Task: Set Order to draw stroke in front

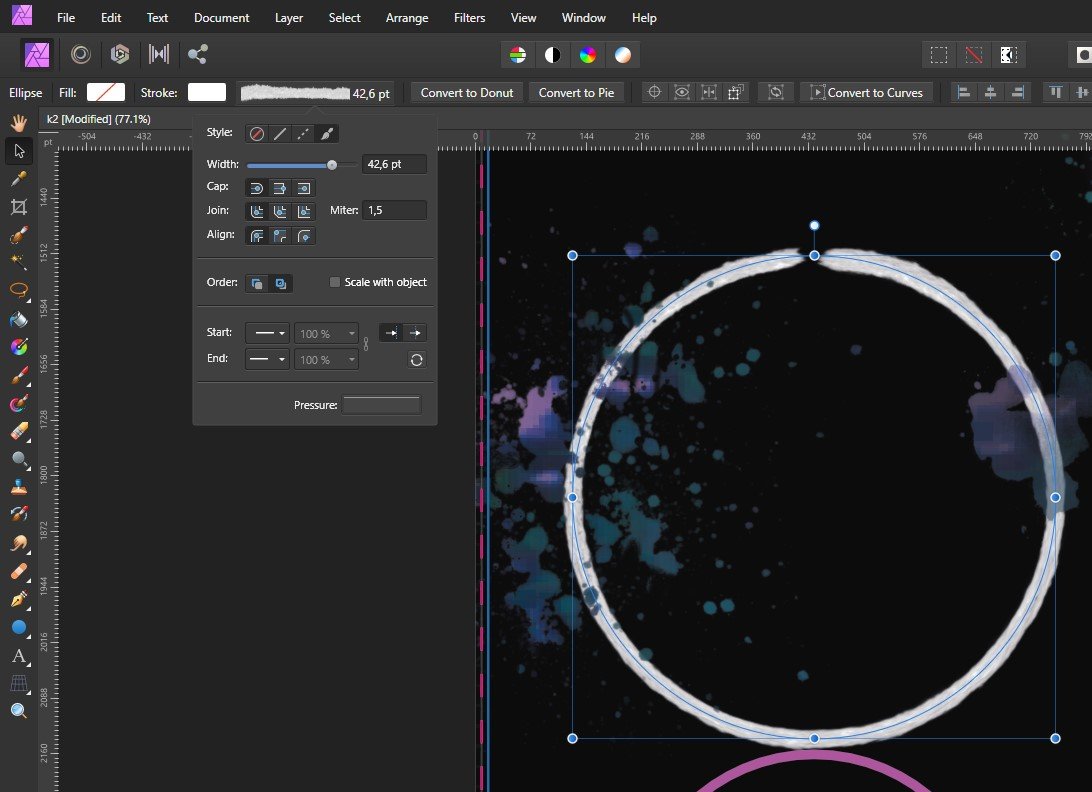Action: tap(281, 284)
